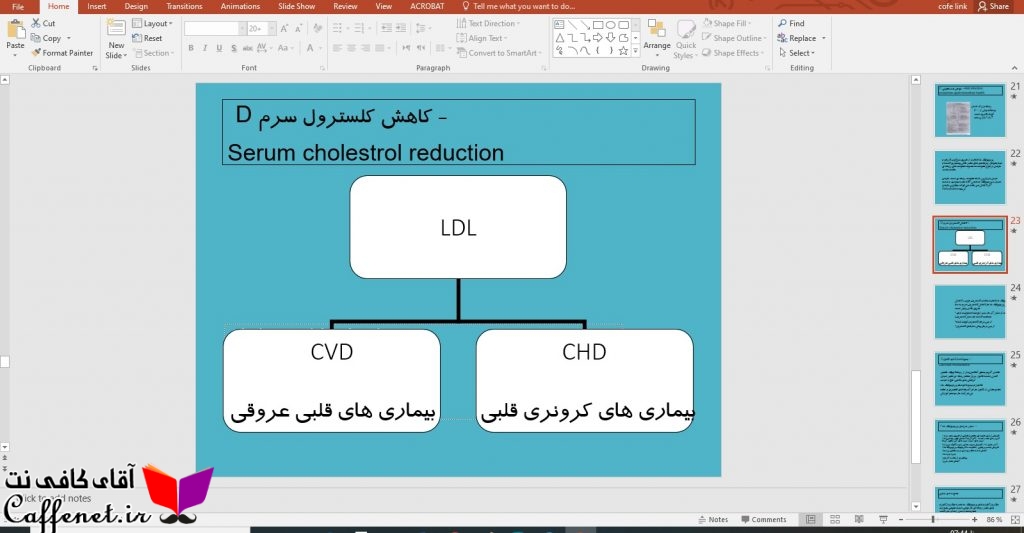Open Align Text dropdown
The height and width of the screenshot is (533, 1024).
[482, 39]
